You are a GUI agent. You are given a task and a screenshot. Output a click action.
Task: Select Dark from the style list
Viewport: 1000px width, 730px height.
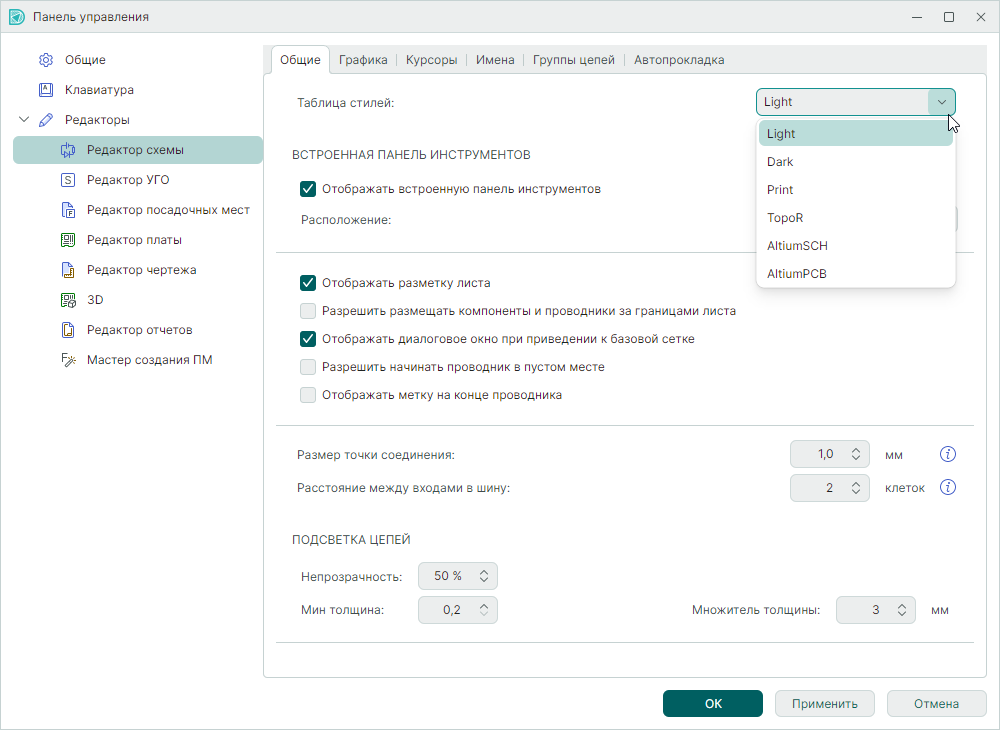(780, 162)
